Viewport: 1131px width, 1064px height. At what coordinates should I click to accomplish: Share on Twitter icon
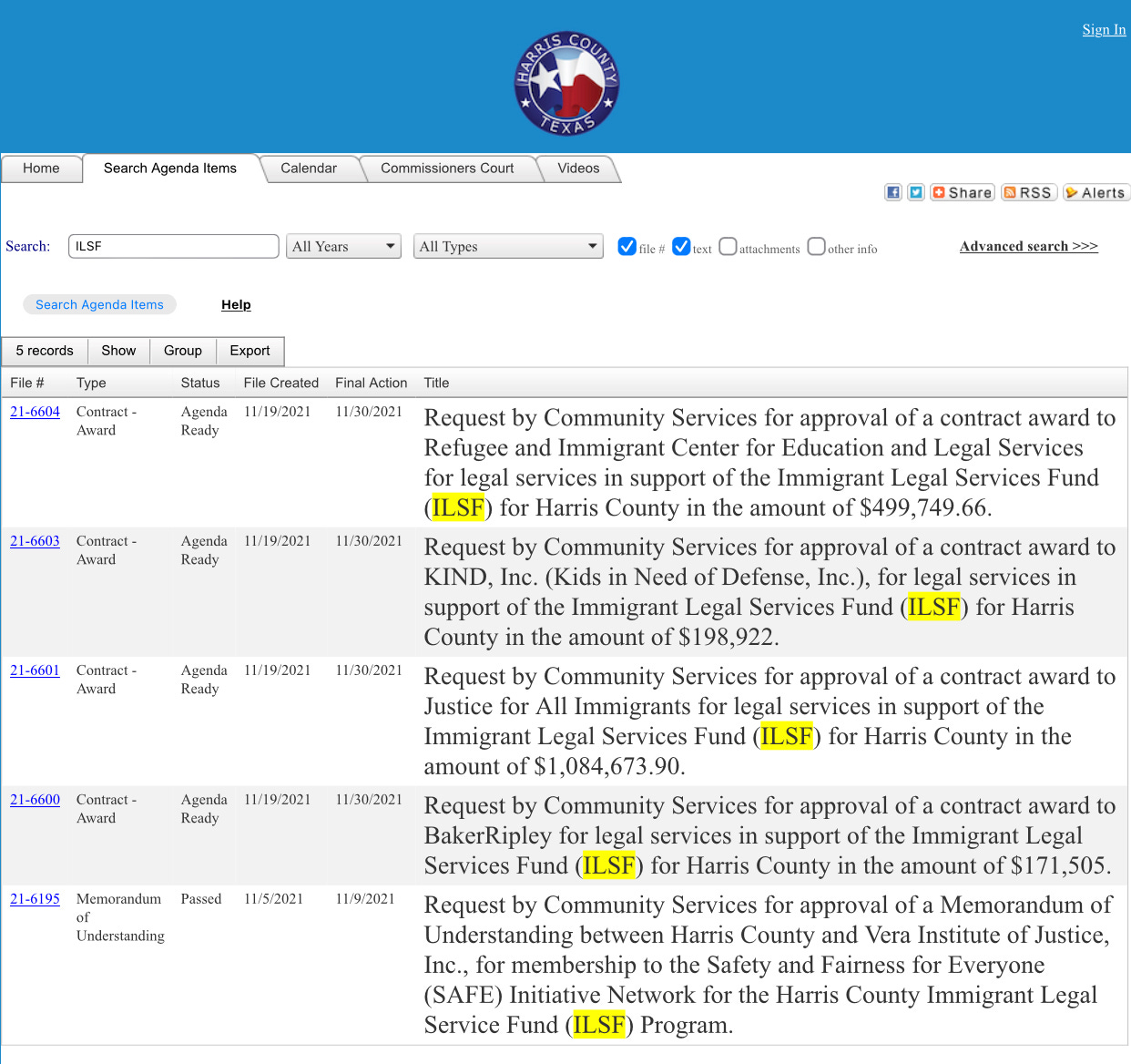click(916, 192)
